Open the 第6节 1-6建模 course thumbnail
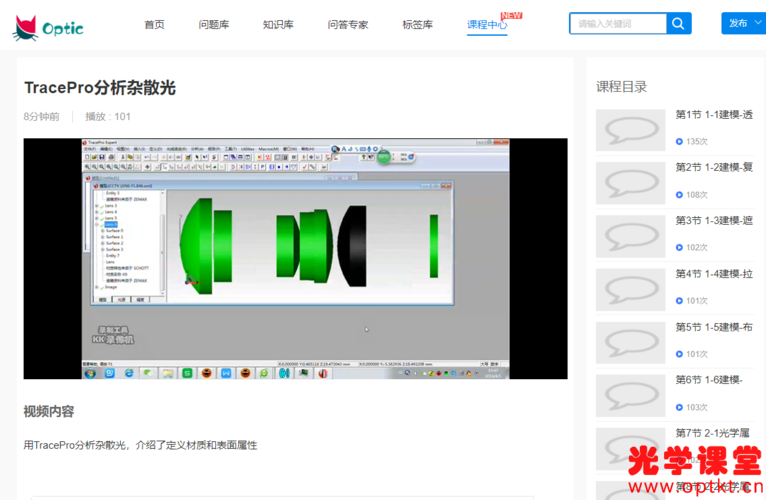This screenshot has width=766, height=500. (630, 395)
